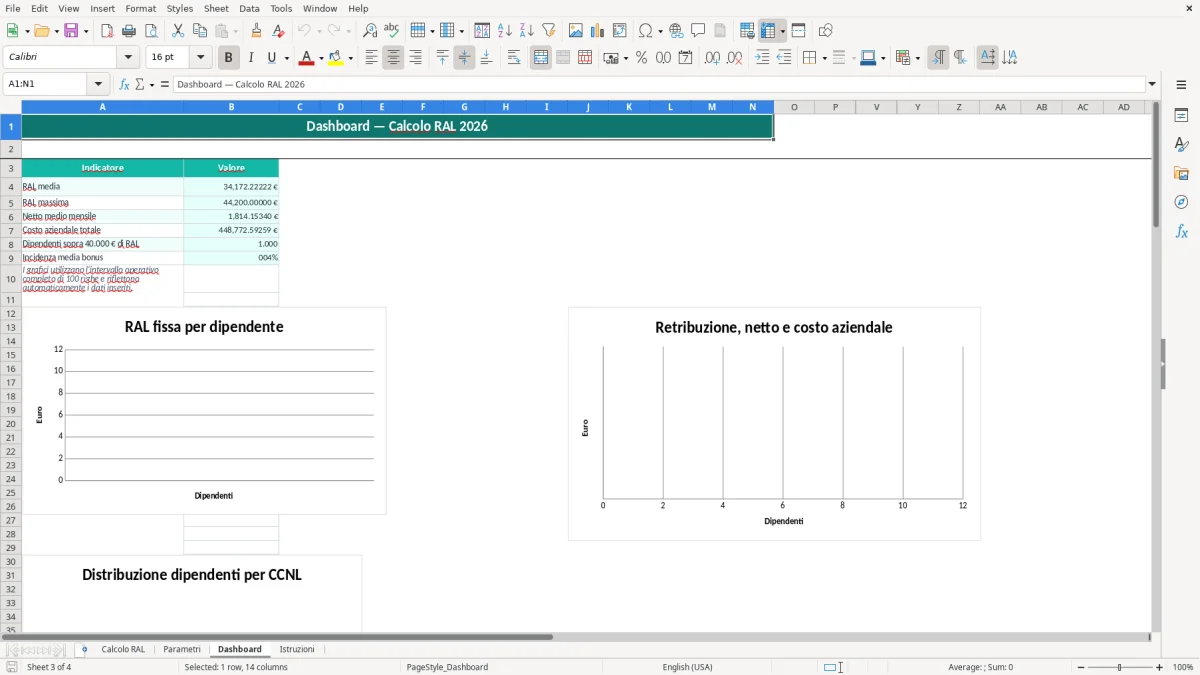Switch to the Istruzioni sheet tab

[297, 650]
